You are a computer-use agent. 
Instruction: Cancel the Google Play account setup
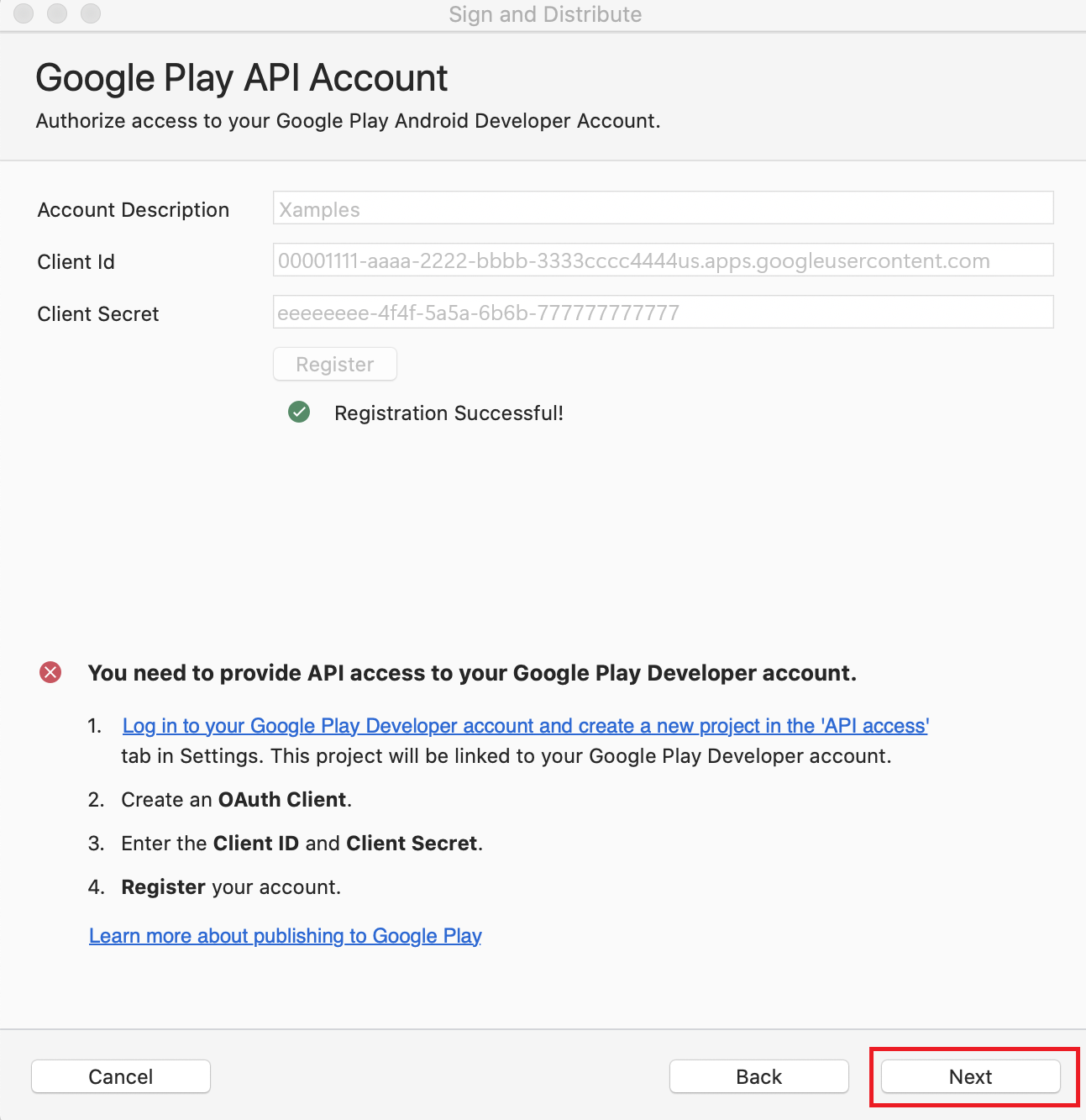(121, 1076)
